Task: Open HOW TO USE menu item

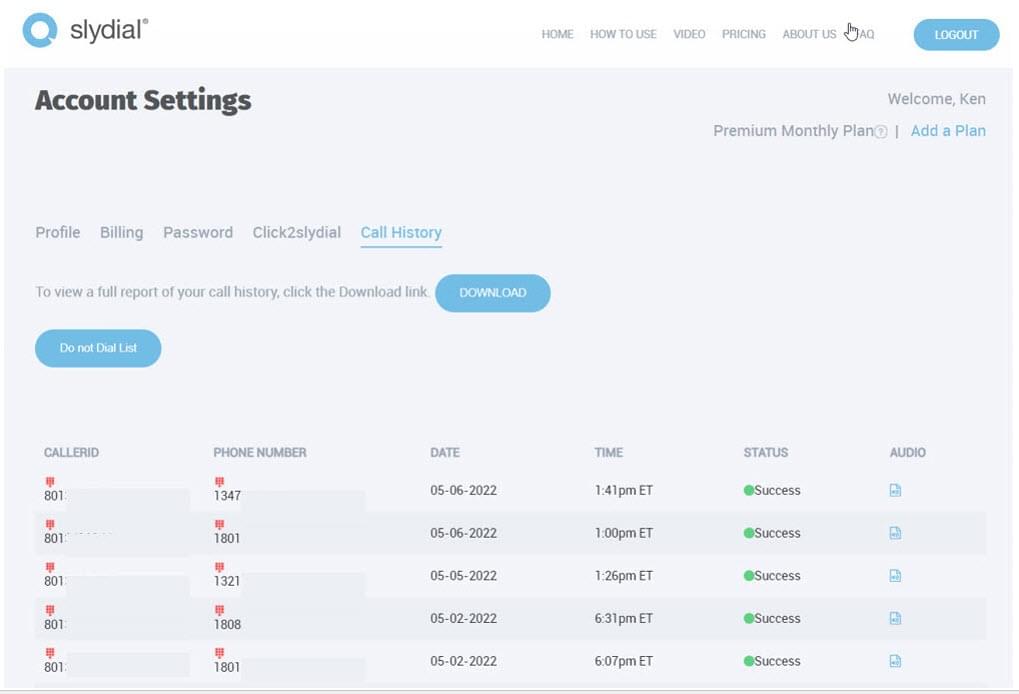Action: pos(623,34)
